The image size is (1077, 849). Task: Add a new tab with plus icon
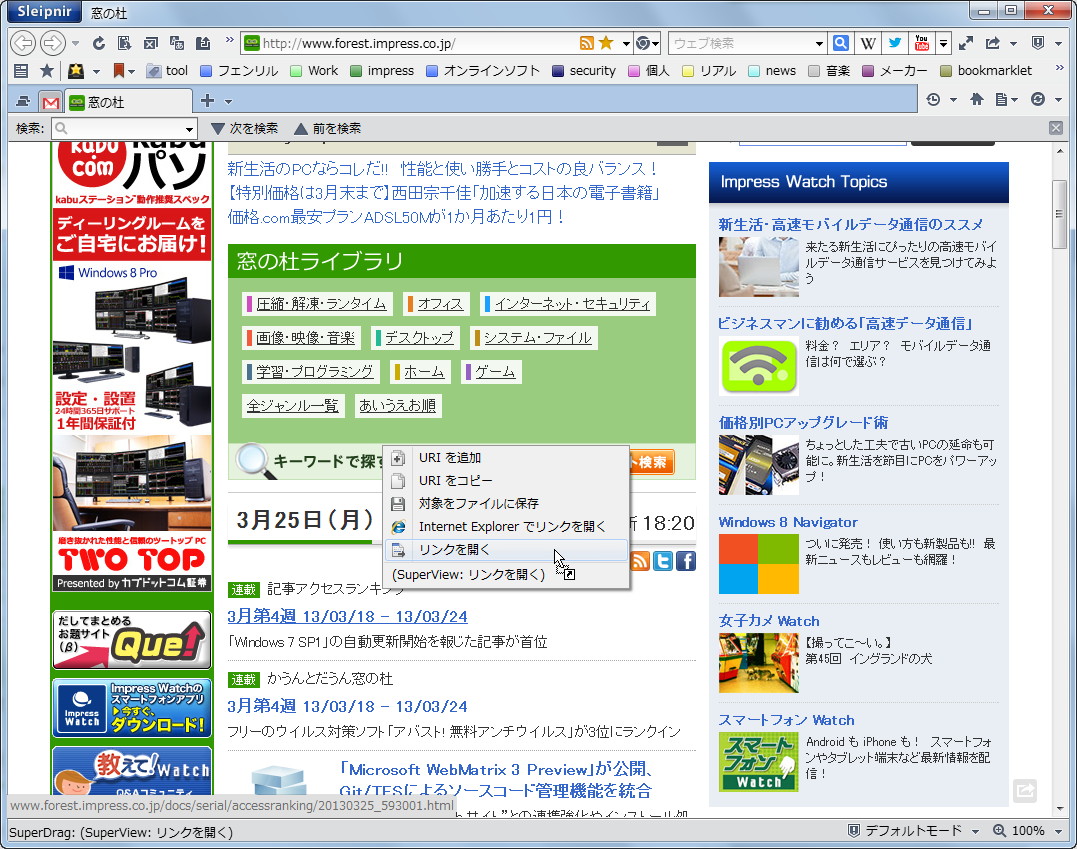207,101
